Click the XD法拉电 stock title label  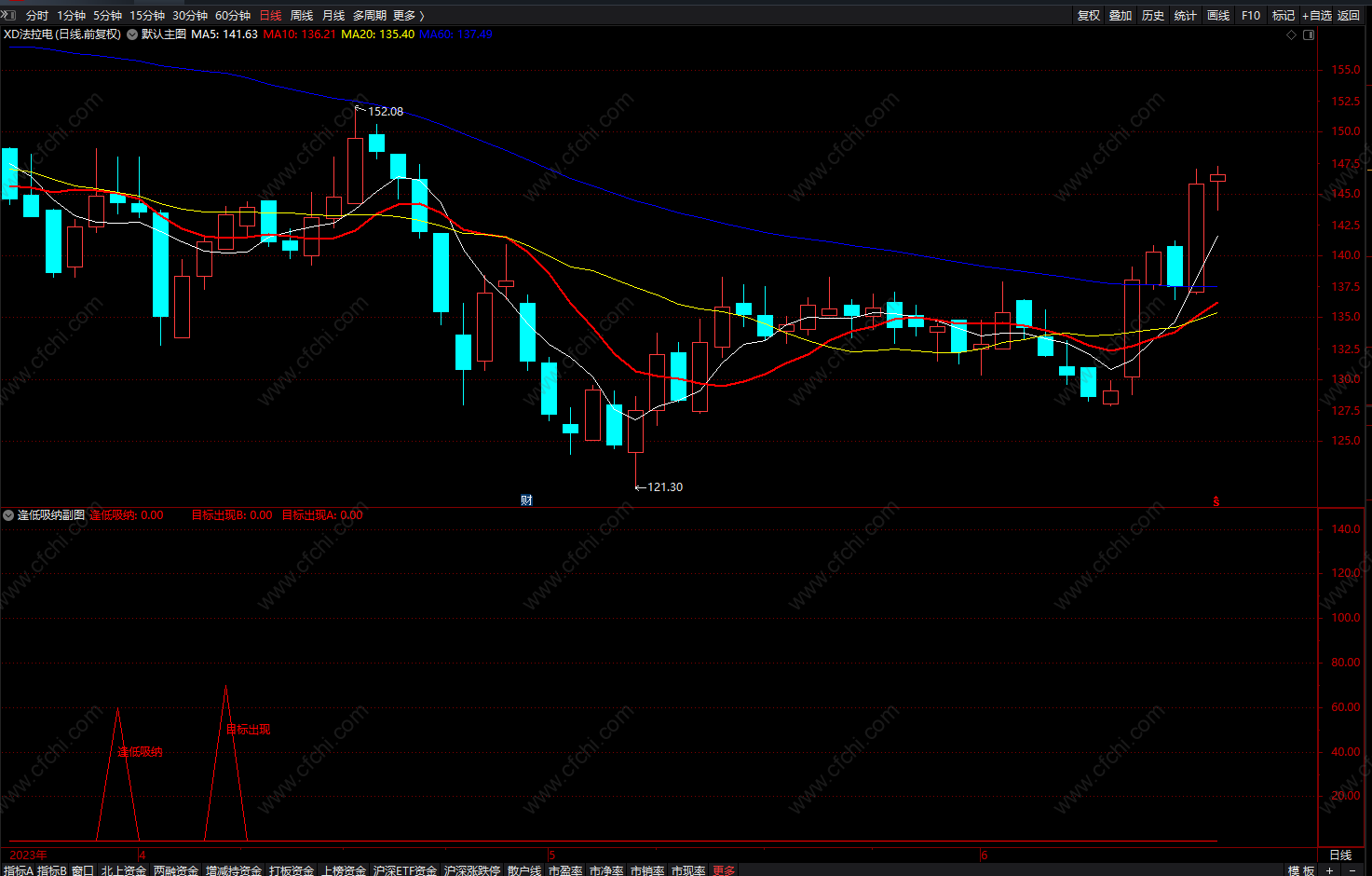coord(62,34)
